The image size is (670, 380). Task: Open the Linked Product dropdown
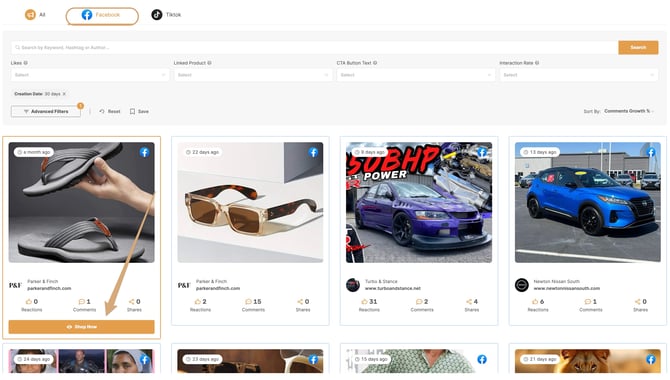[253, 75]
